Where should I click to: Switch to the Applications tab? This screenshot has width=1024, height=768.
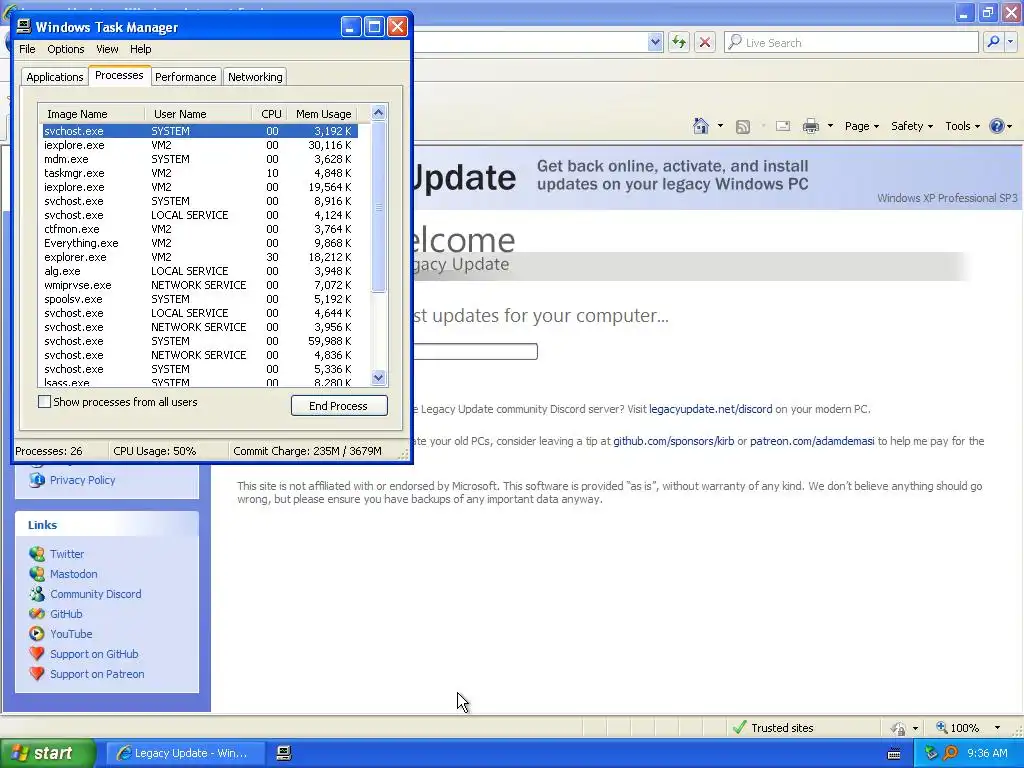point(55,77)
